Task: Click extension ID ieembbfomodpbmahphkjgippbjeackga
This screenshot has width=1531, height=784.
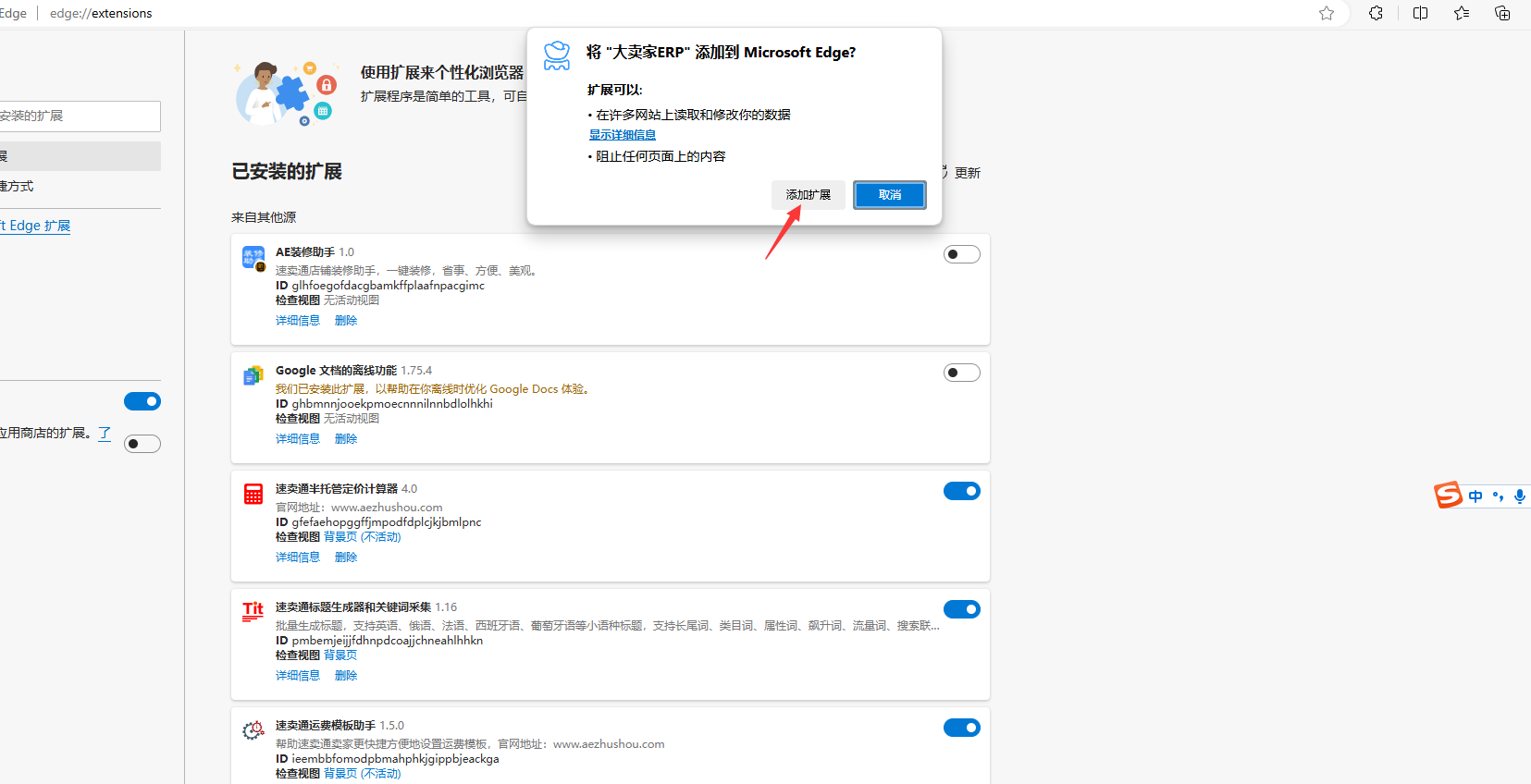Action: pyautogui.click(x=395, y=759)
